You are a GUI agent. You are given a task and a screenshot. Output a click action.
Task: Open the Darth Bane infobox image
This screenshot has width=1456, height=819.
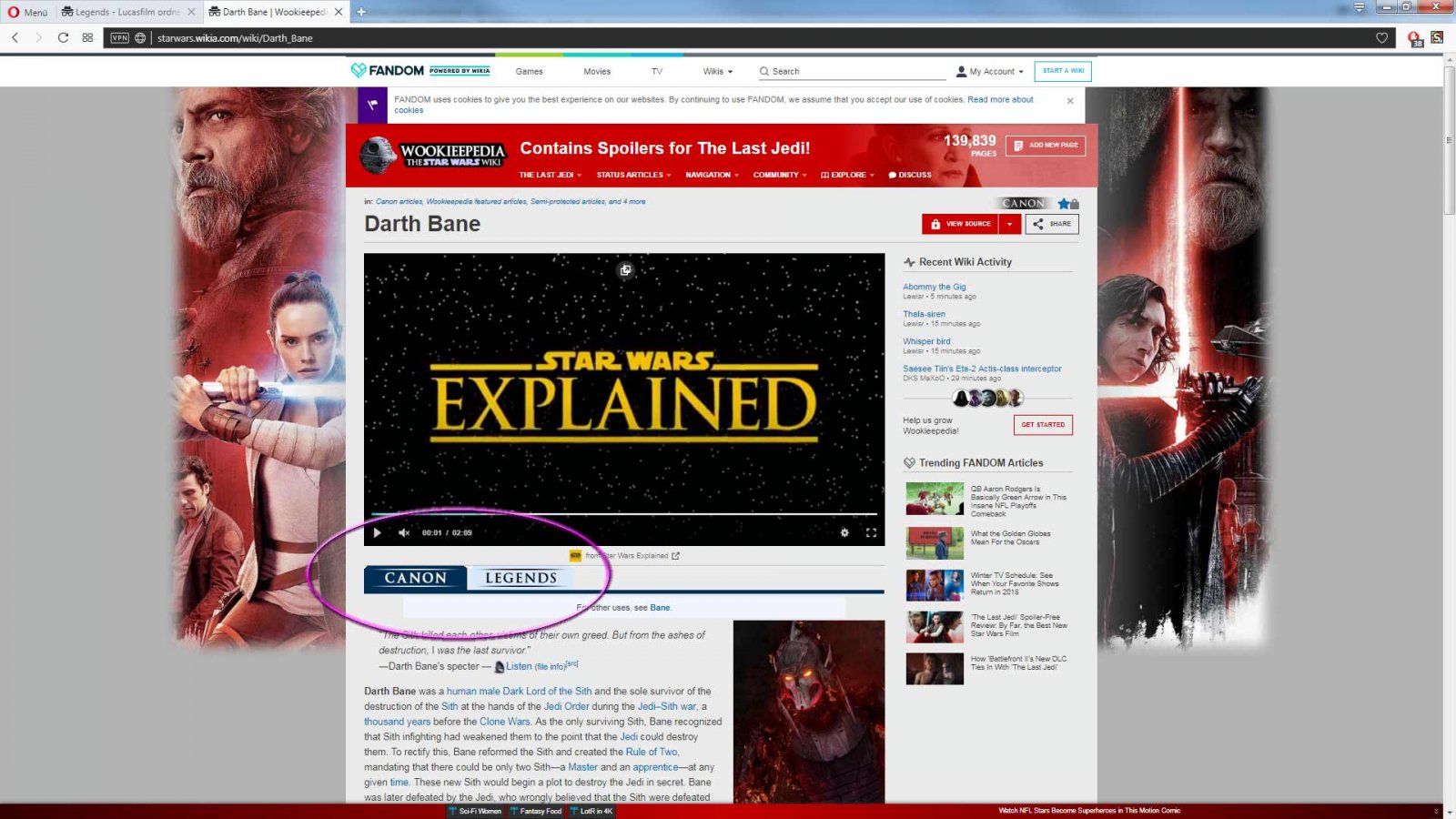[x=809, y=712]
